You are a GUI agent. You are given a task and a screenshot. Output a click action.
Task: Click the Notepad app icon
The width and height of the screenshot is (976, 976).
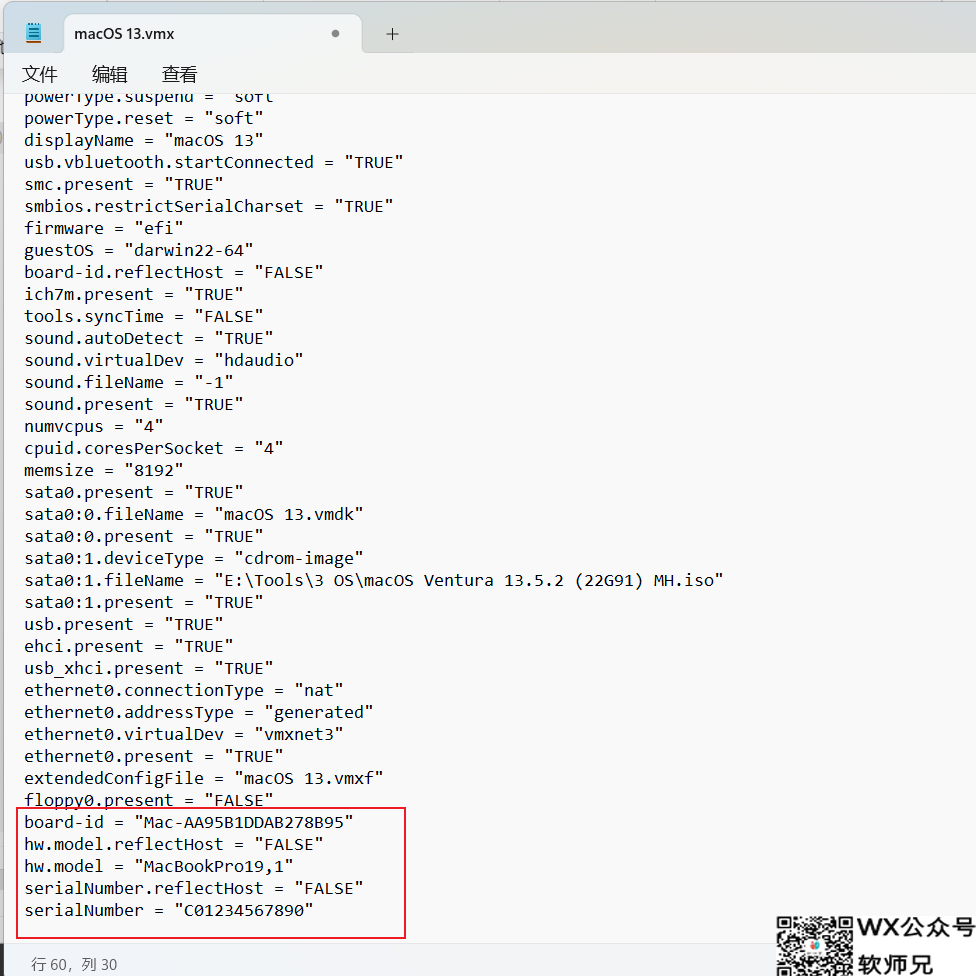coord(34,32)
